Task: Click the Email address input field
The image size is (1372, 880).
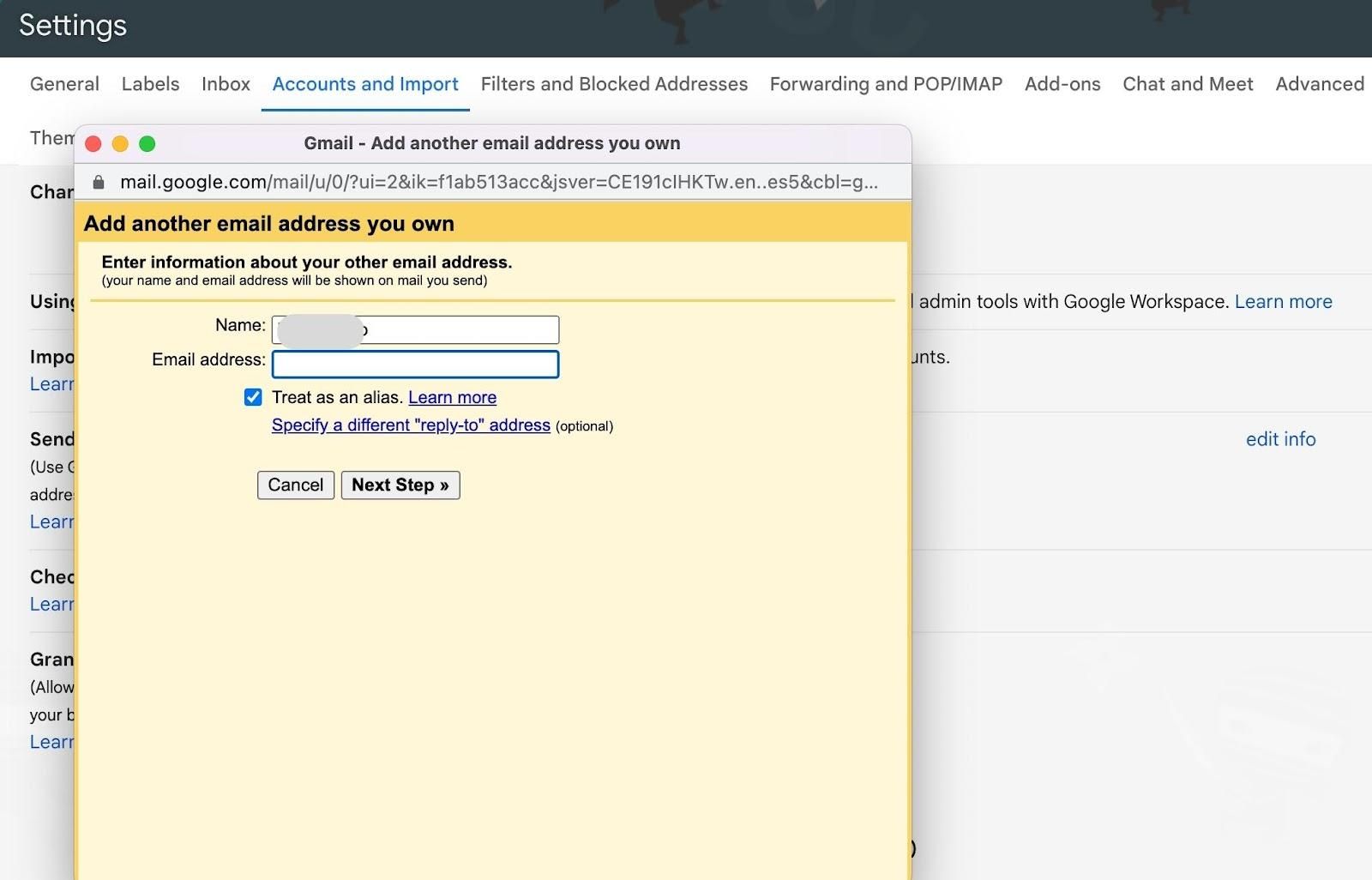Action: tap(415, 365)
